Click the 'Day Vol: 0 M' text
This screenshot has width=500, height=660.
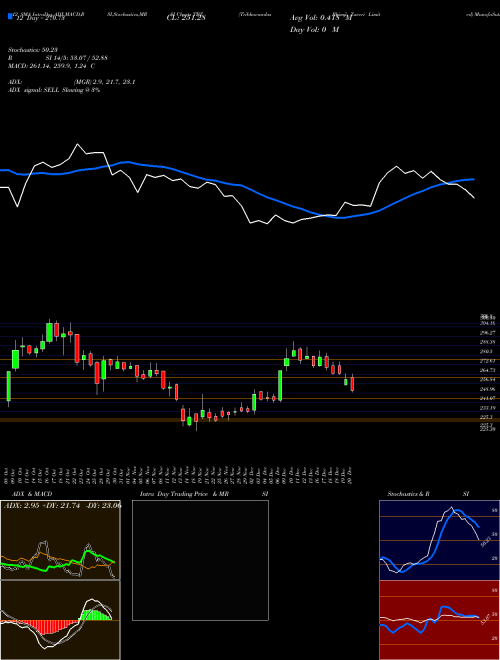coord(314,30)
